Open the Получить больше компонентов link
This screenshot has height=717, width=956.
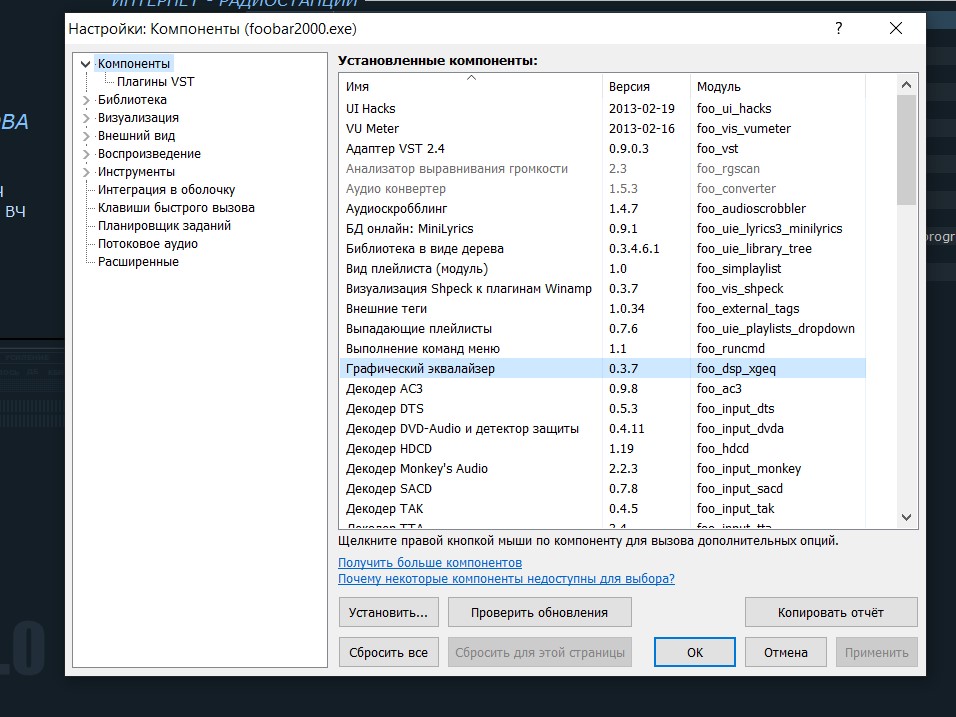[430, 563]
